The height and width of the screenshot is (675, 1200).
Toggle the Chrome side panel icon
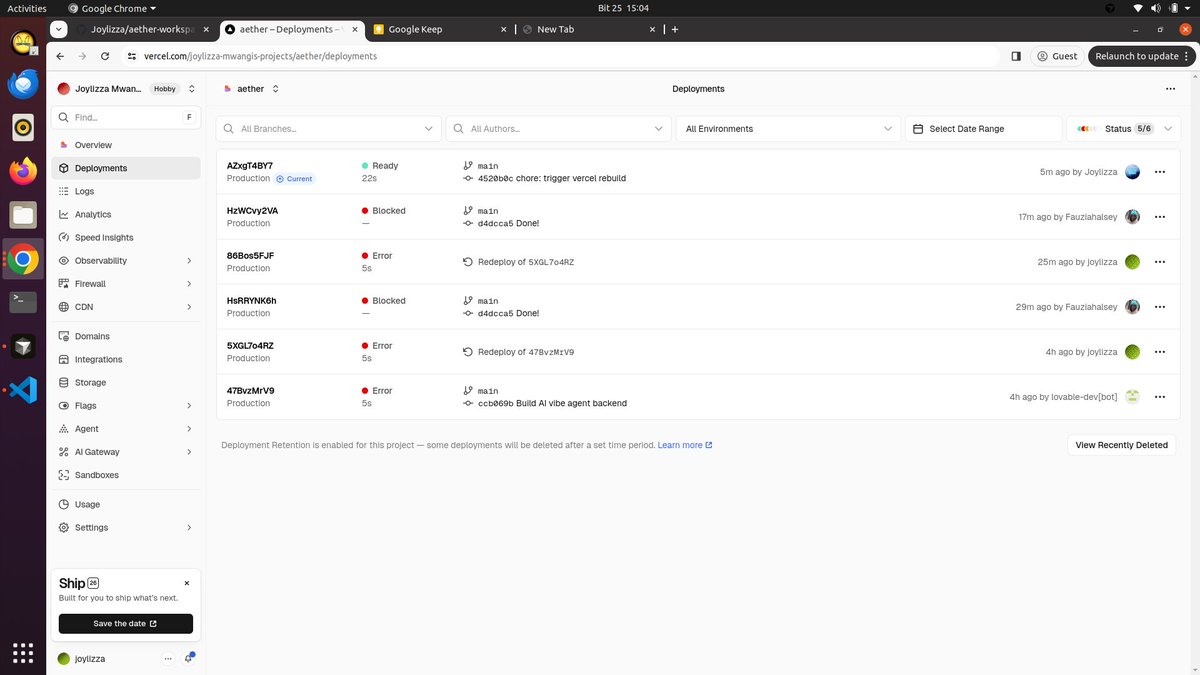(x=1016, y=56)
